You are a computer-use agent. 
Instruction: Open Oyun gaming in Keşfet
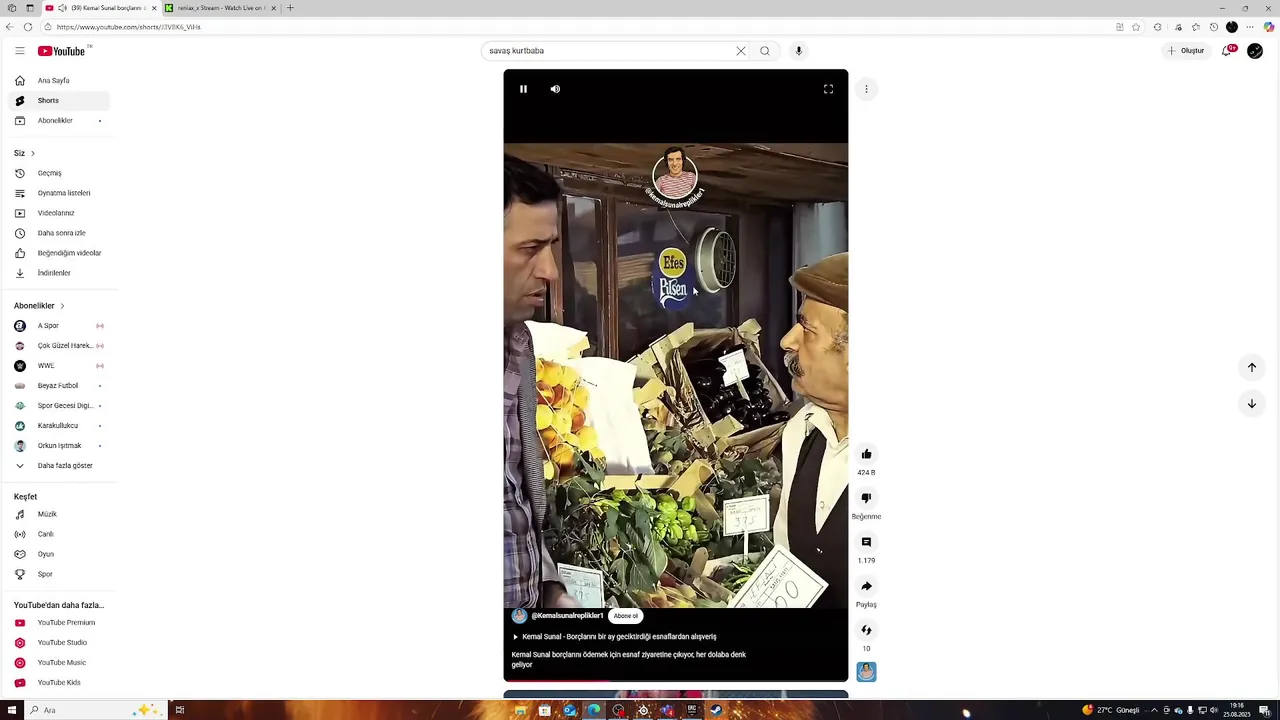pos(60,554)
